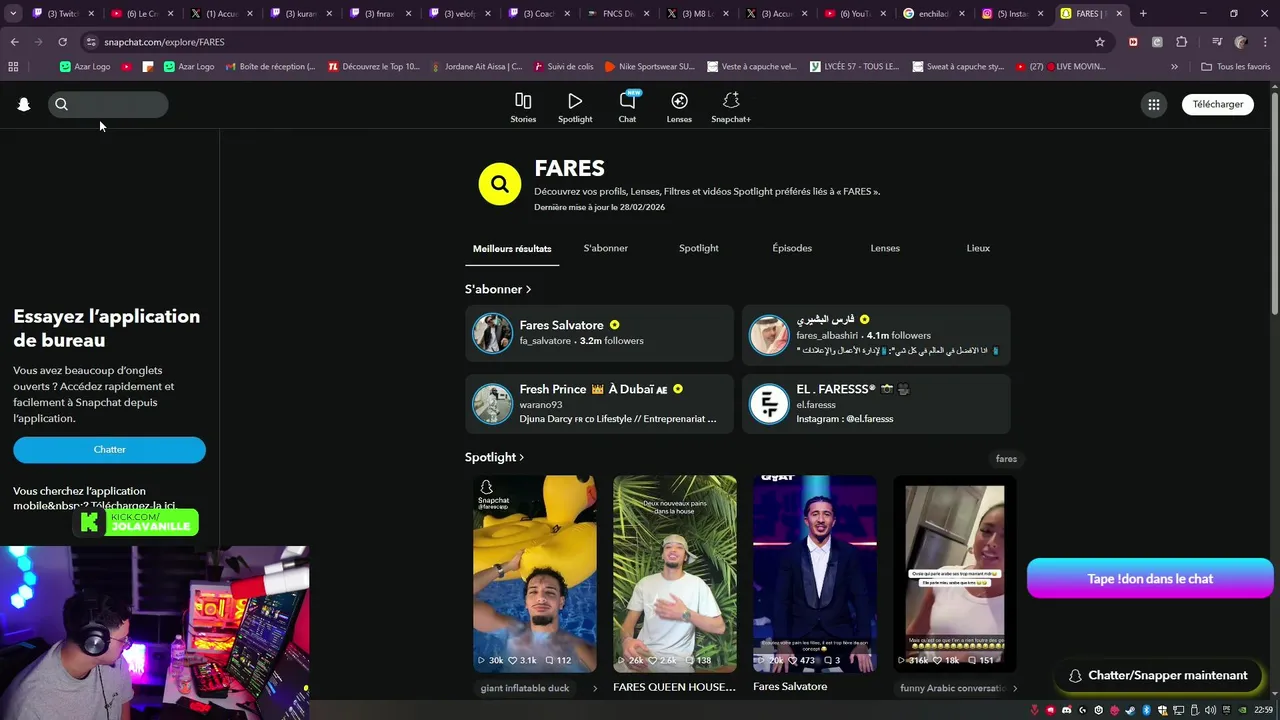
Task: Switch to the Épisodes tab
Action: pos(792,248)
